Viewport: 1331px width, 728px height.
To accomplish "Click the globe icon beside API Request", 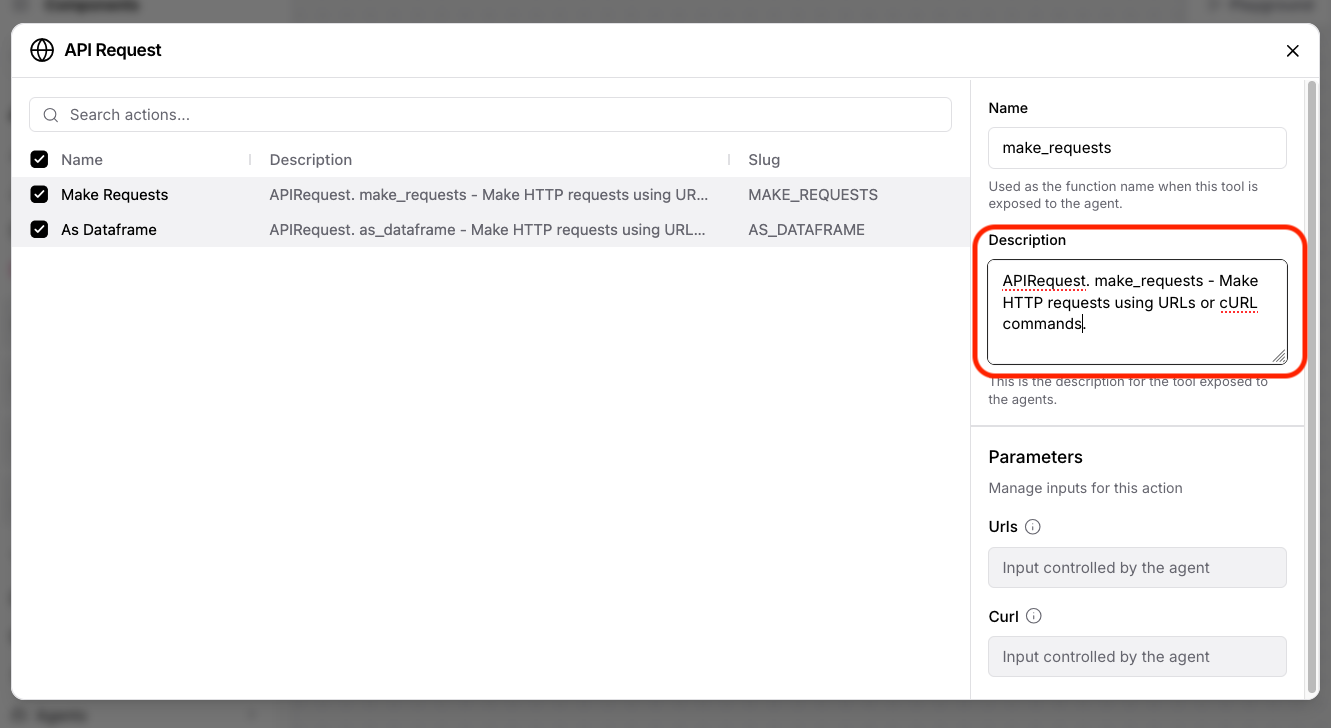I will pyautogui.click(x=42, y=50).
